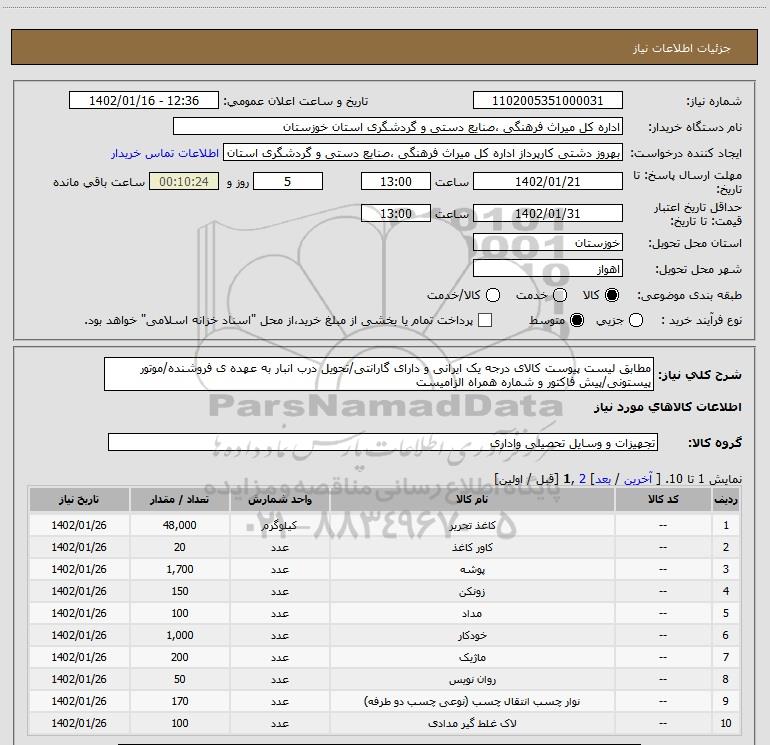
Task: Click the remaining days field showing 5
Action: tap(288, 181)
